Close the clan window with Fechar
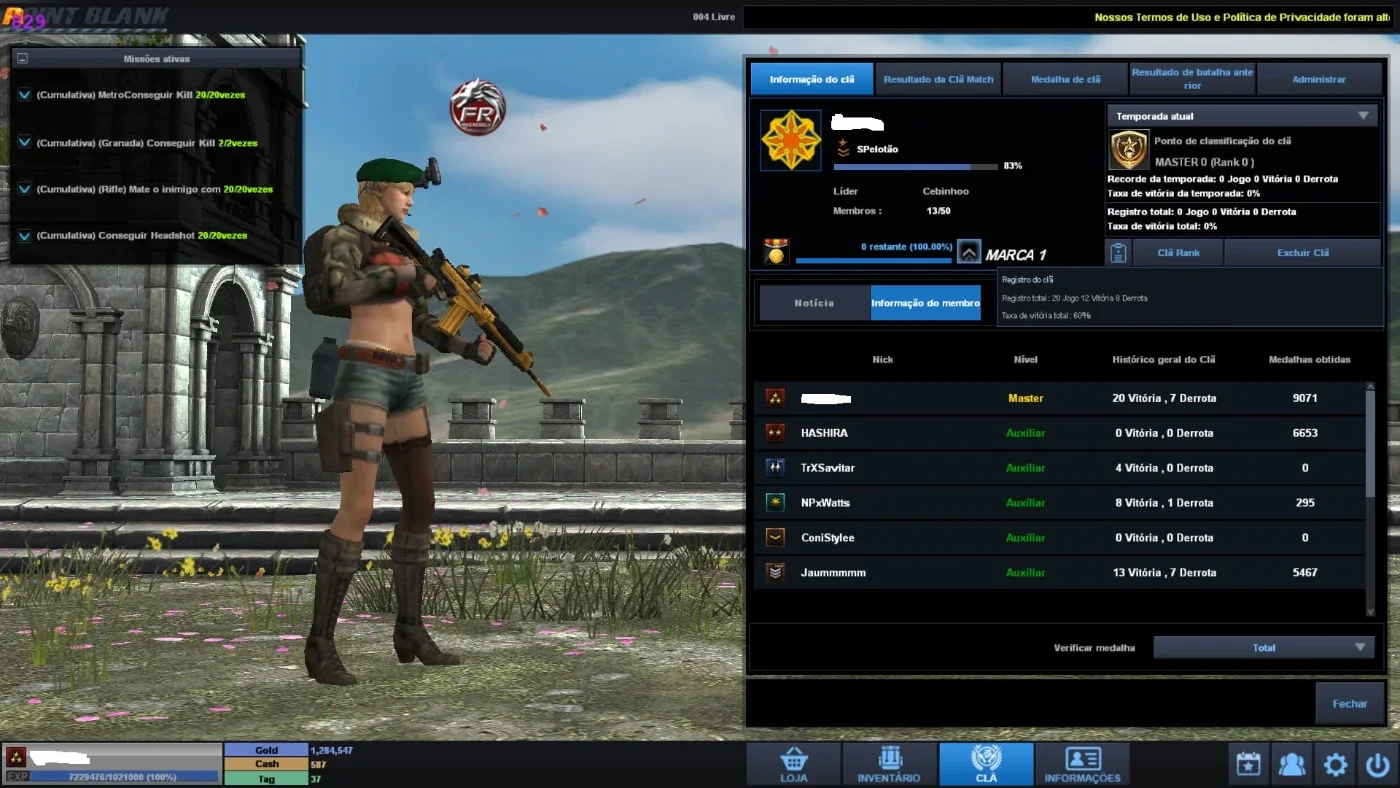This screenshot has width=1400, height=788. 1349,704
